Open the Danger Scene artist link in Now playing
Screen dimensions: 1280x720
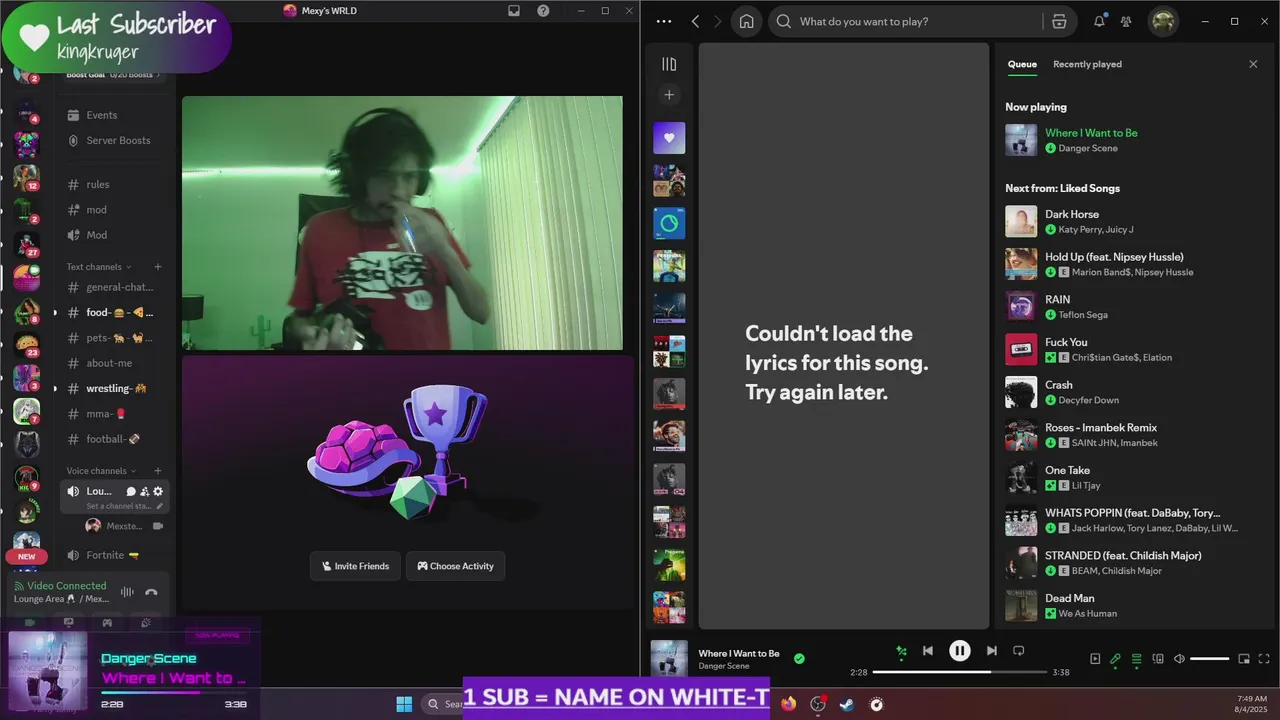[x=1088, y=148]
